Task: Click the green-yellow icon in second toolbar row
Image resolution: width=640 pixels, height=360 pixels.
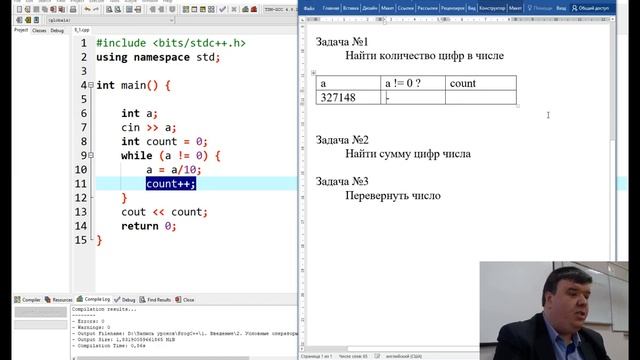Action: click(x=27, y=20)
